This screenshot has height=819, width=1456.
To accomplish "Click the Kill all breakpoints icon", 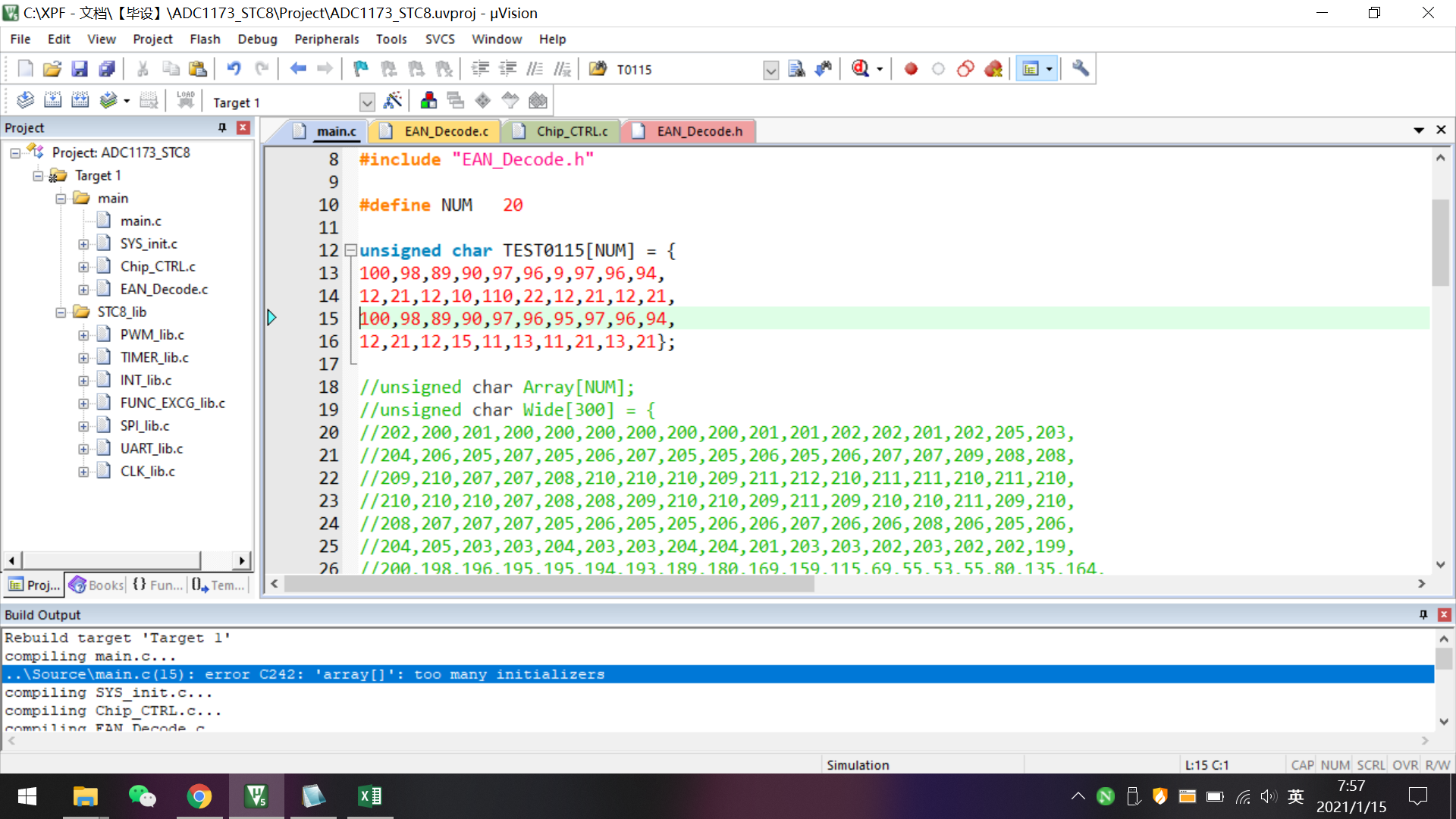I will (993, 69).
